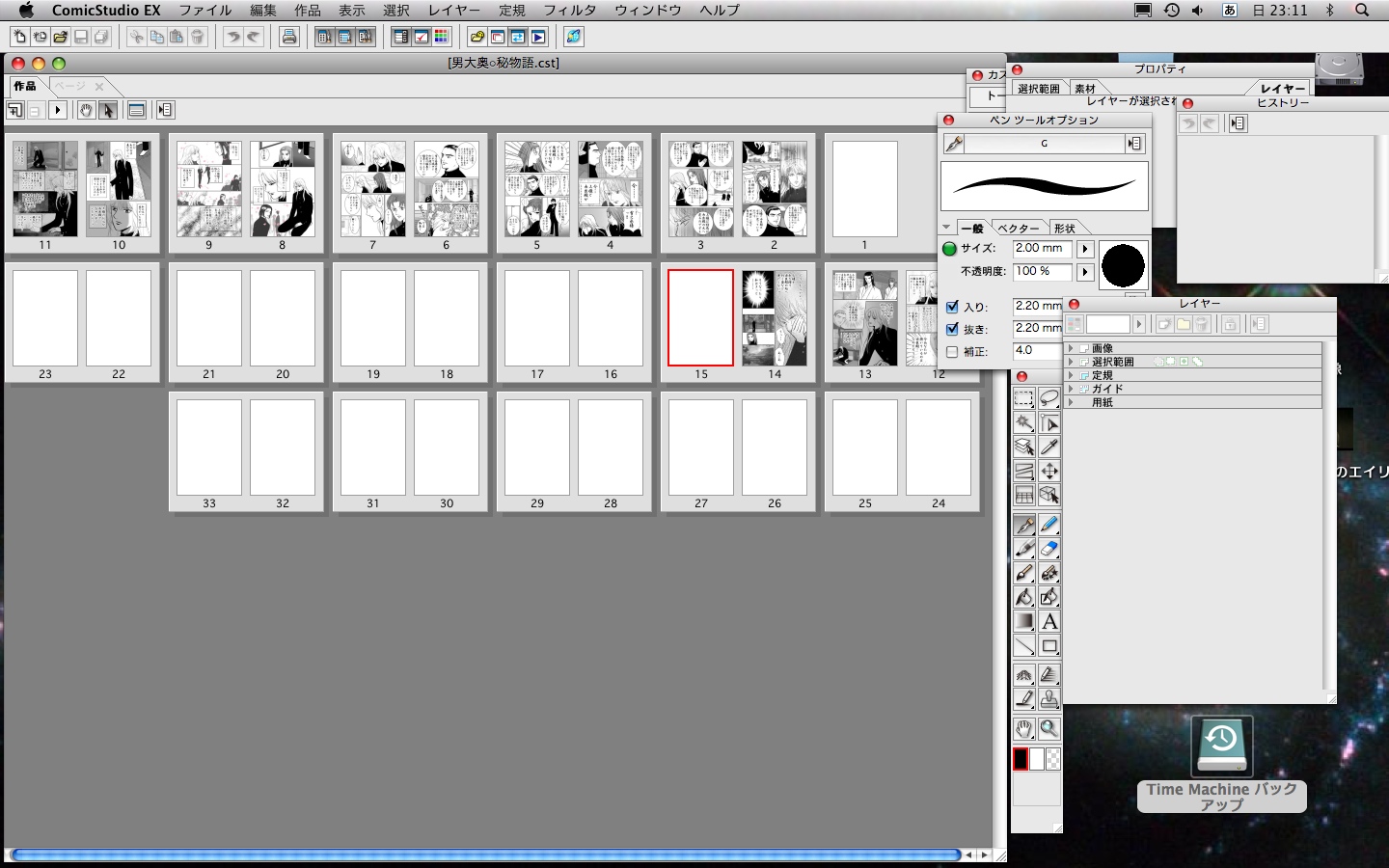
Task: Expand the 定規 layer group
Action: point(1071,375)
